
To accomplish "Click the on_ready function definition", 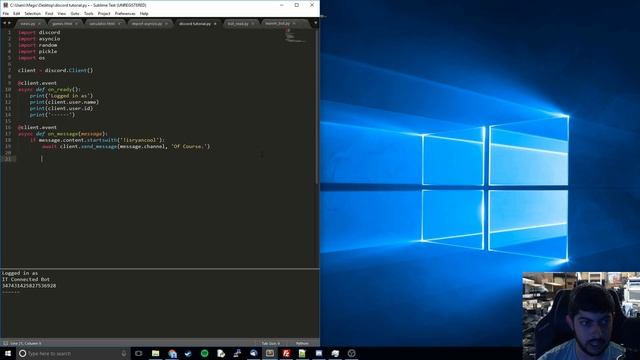I will 49,89.
